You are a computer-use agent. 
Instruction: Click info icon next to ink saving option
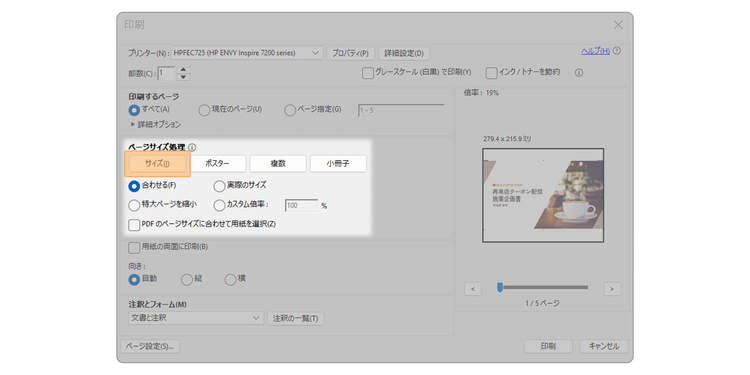point(579,73)
